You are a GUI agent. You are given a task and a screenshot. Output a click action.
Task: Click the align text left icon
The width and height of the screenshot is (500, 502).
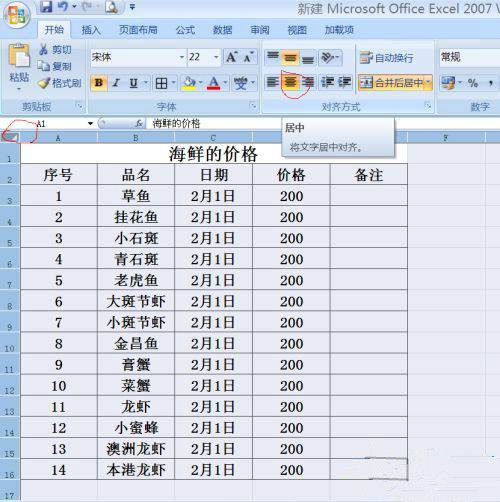pyautogui.click(x=273, y=82)
